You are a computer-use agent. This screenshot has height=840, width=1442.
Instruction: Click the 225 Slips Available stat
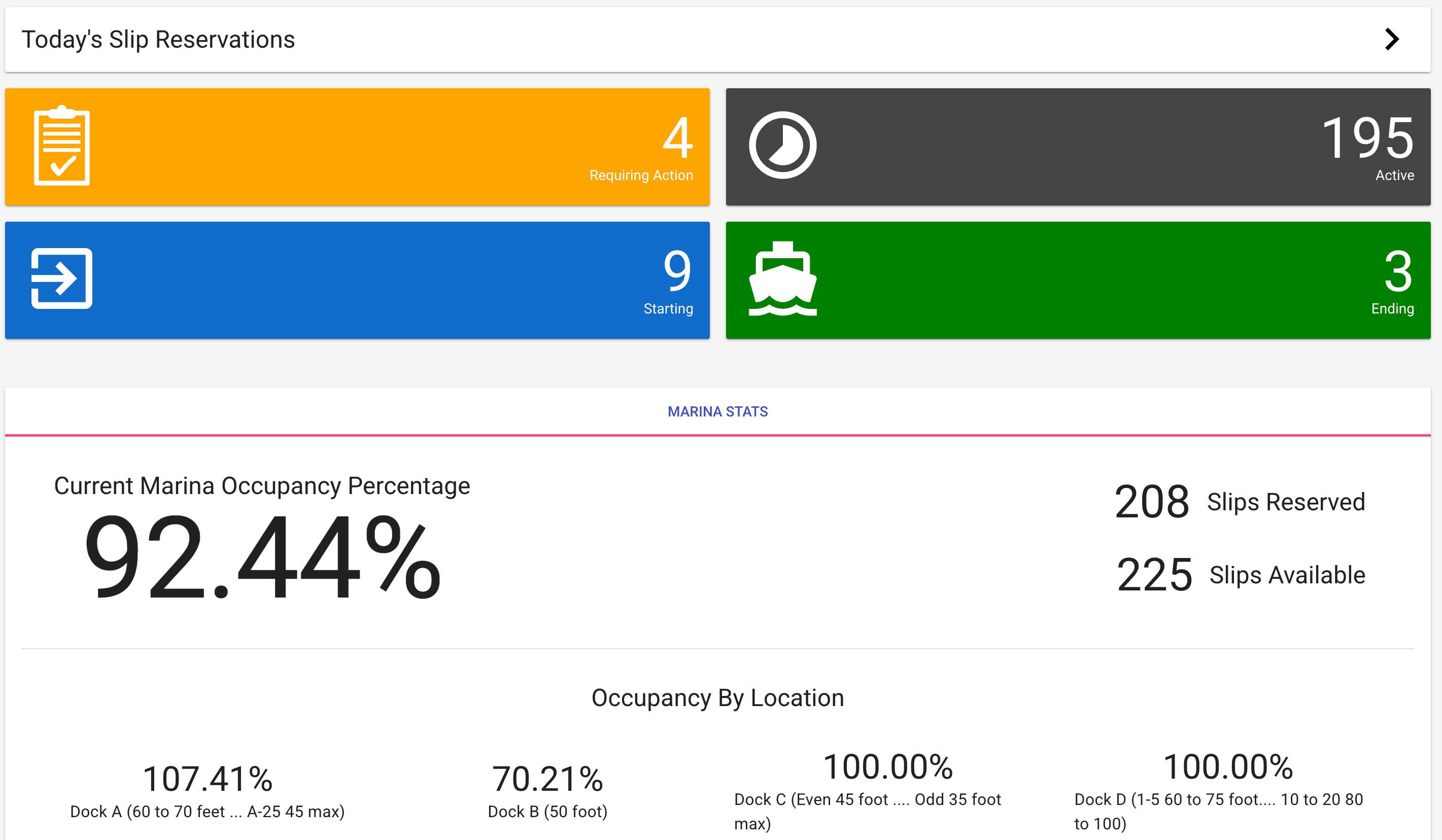pos(1241,575)
